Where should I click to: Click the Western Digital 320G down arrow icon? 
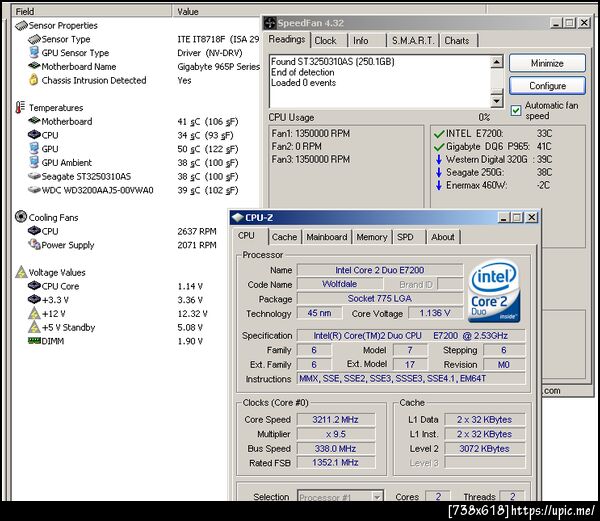tap(439, 160)
